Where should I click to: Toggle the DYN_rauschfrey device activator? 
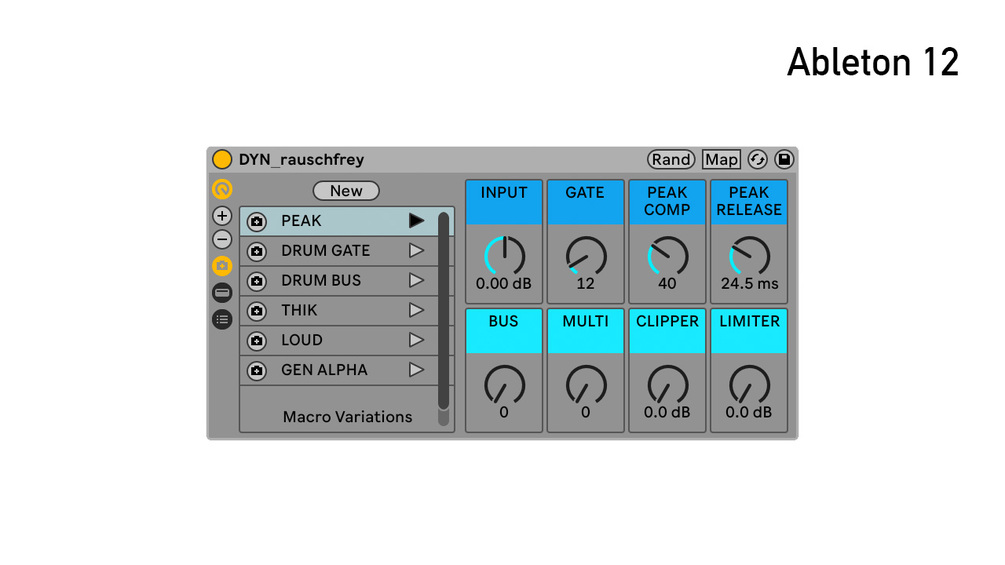click(222, 160)
